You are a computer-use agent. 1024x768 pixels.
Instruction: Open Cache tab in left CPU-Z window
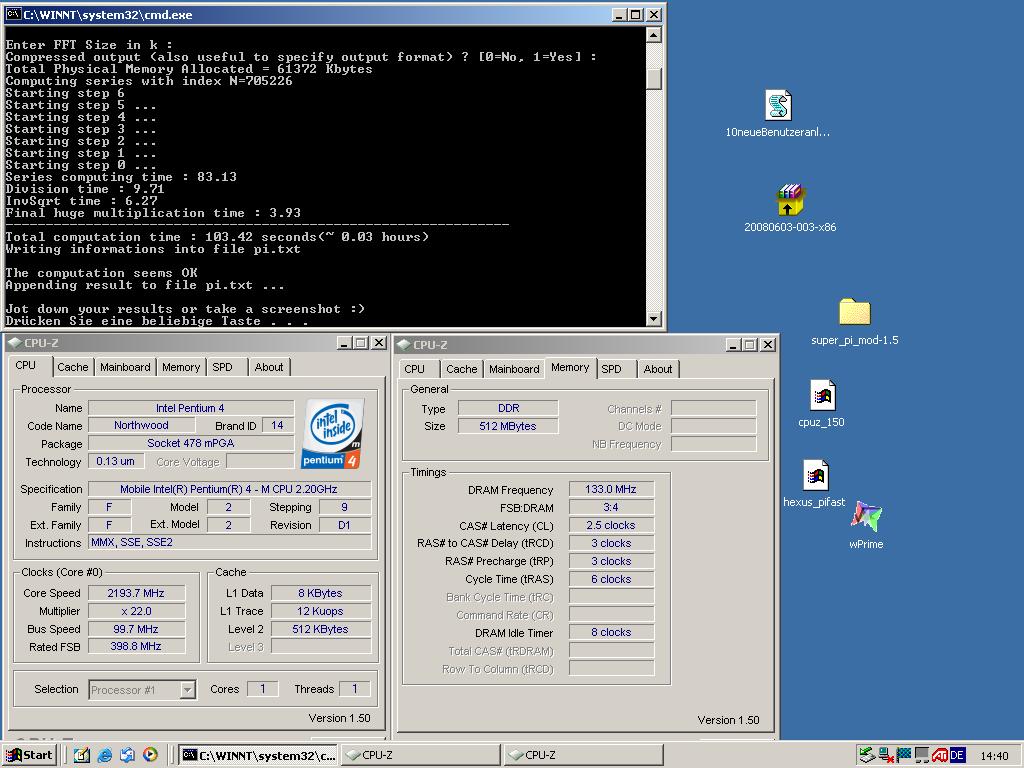pyautogui.click(x=72, y=367)
